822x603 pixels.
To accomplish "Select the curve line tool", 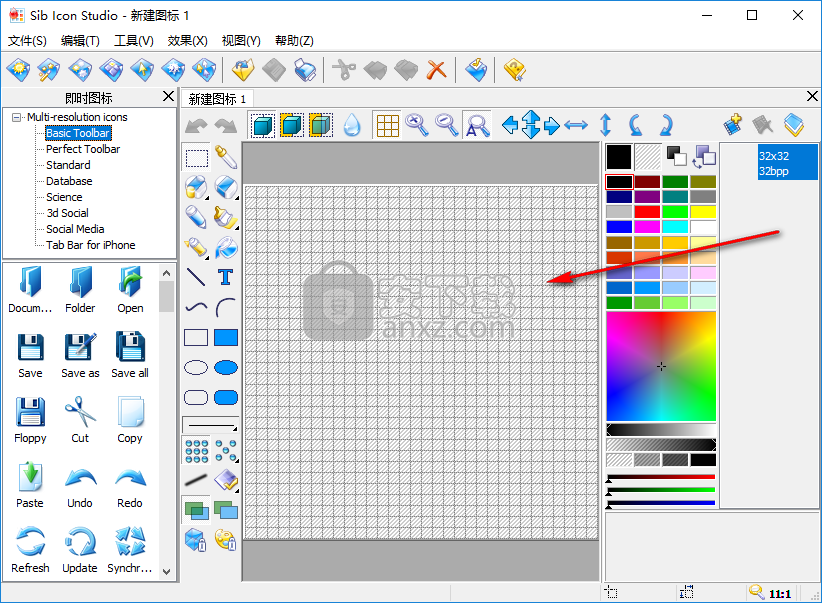I will [197, 307].
